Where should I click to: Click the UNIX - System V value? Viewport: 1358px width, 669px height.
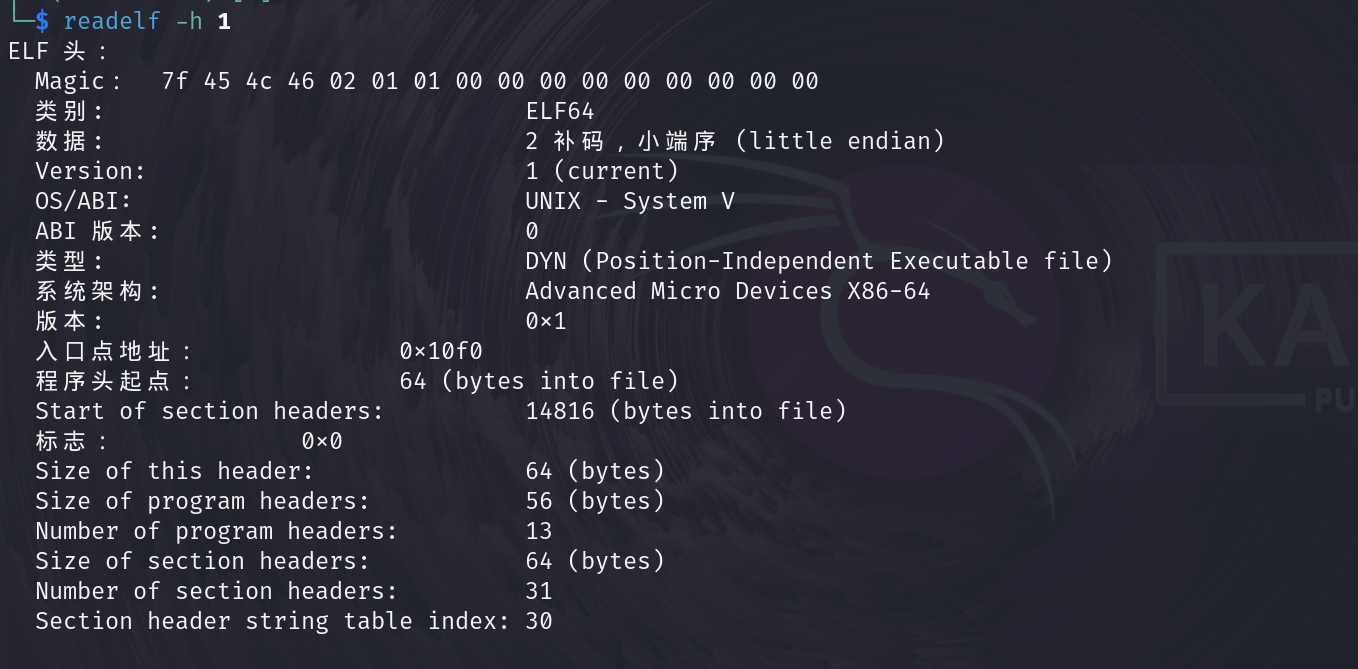(630, 201)
